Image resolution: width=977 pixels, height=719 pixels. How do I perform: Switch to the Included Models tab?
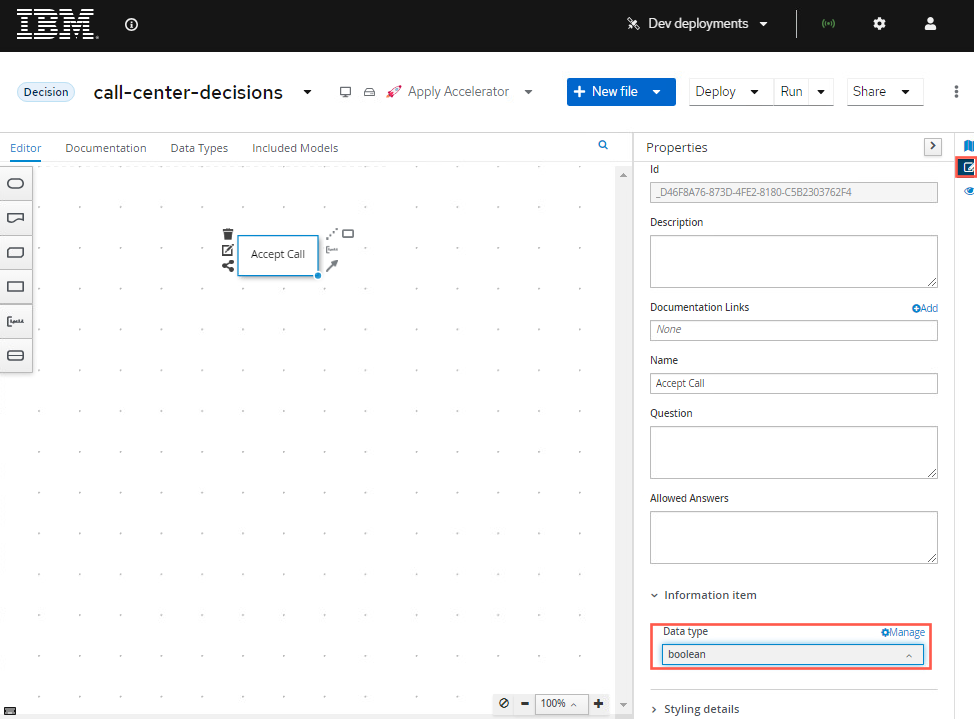click(295, 148)
